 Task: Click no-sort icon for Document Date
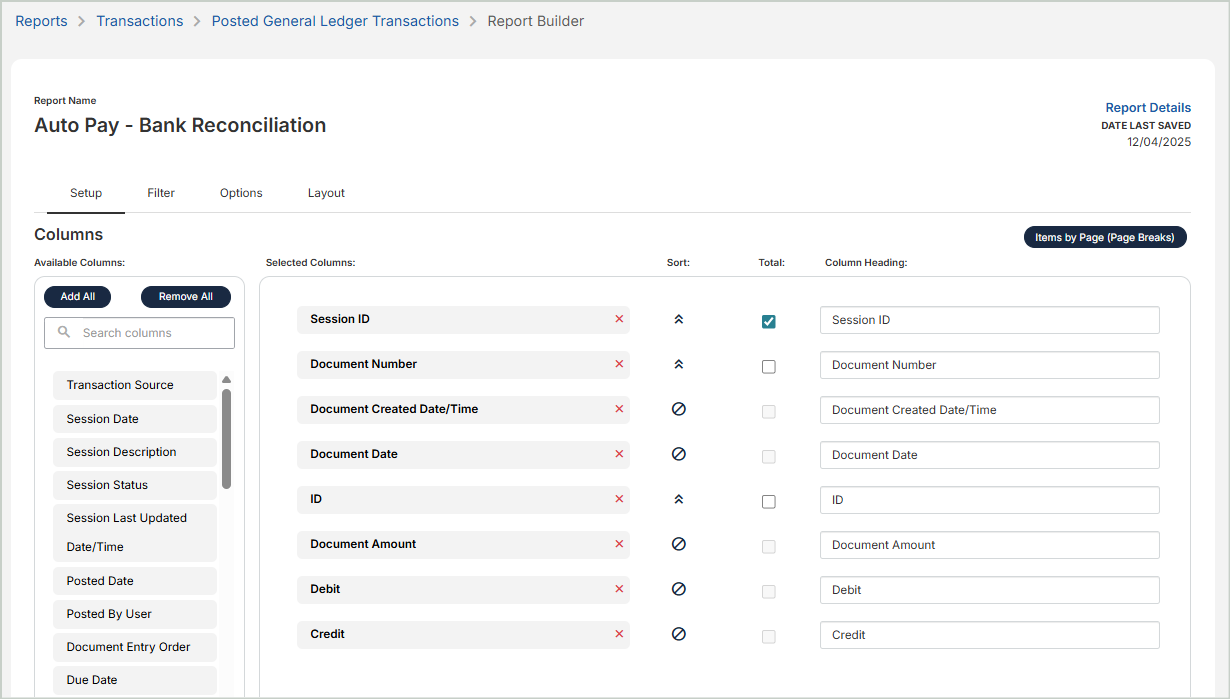(x=678, y=454)
